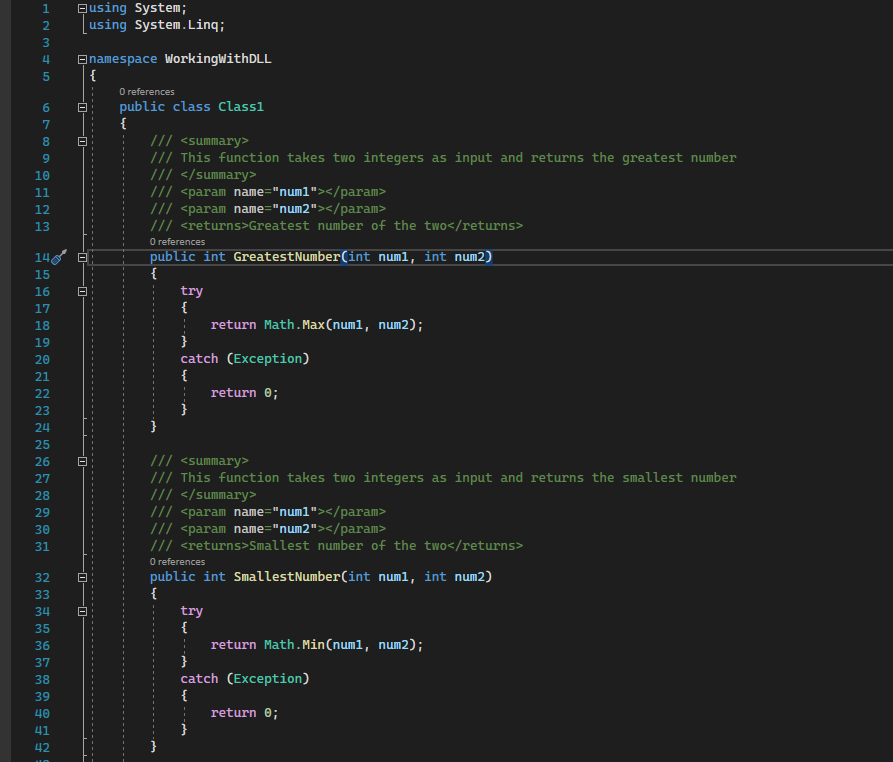Collapse the summary comment at line 8
The image size is (893, 762).
click(x=82, y=141)
